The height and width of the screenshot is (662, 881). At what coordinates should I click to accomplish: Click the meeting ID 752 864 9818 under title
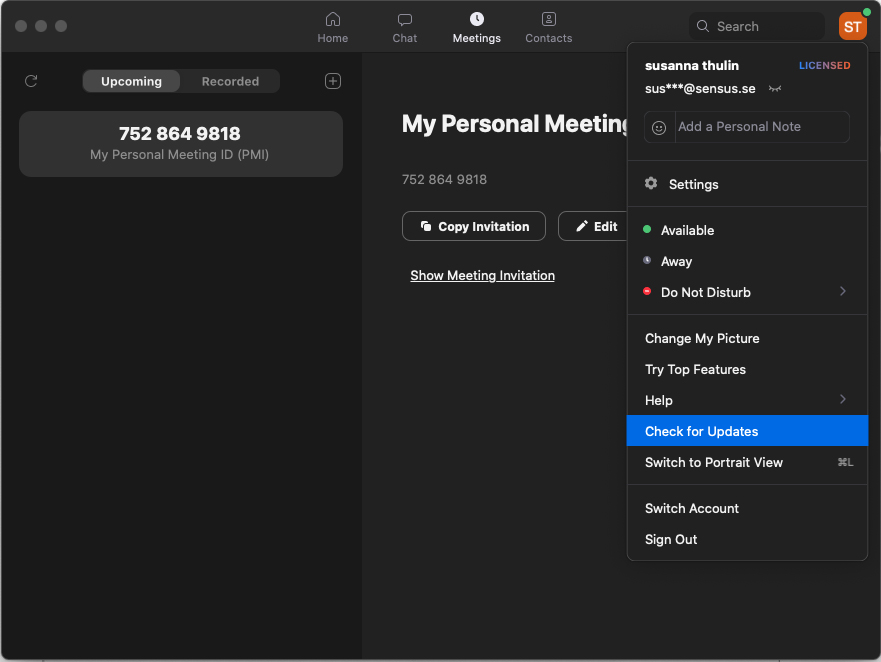(x=444, y=179)
